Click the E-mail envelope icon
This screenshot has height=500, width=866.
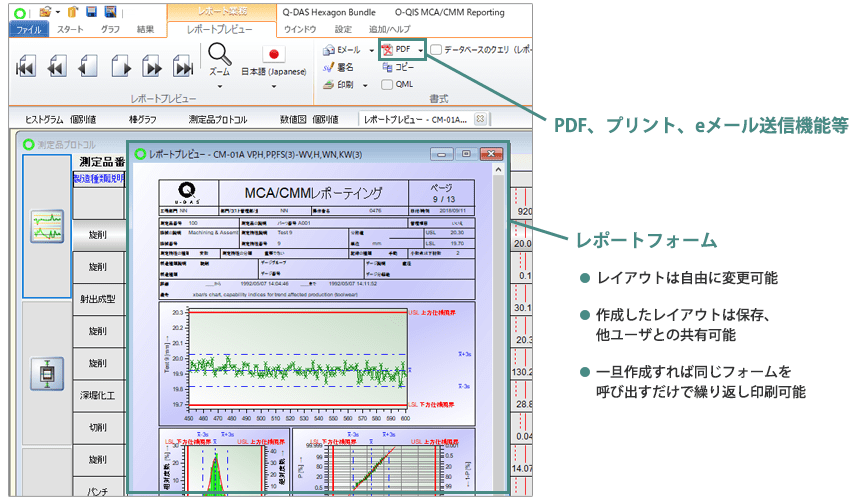tap(329, 50)
